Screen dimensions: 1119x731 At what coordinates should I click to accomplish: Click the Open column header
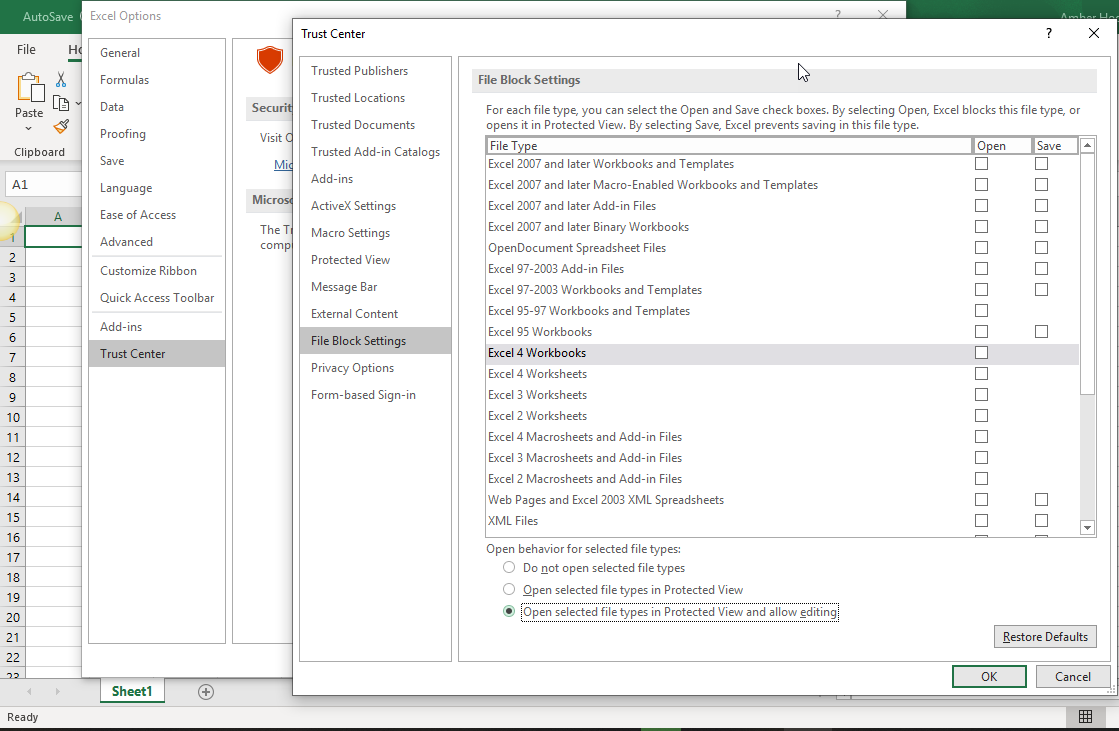coord(1003,146)
